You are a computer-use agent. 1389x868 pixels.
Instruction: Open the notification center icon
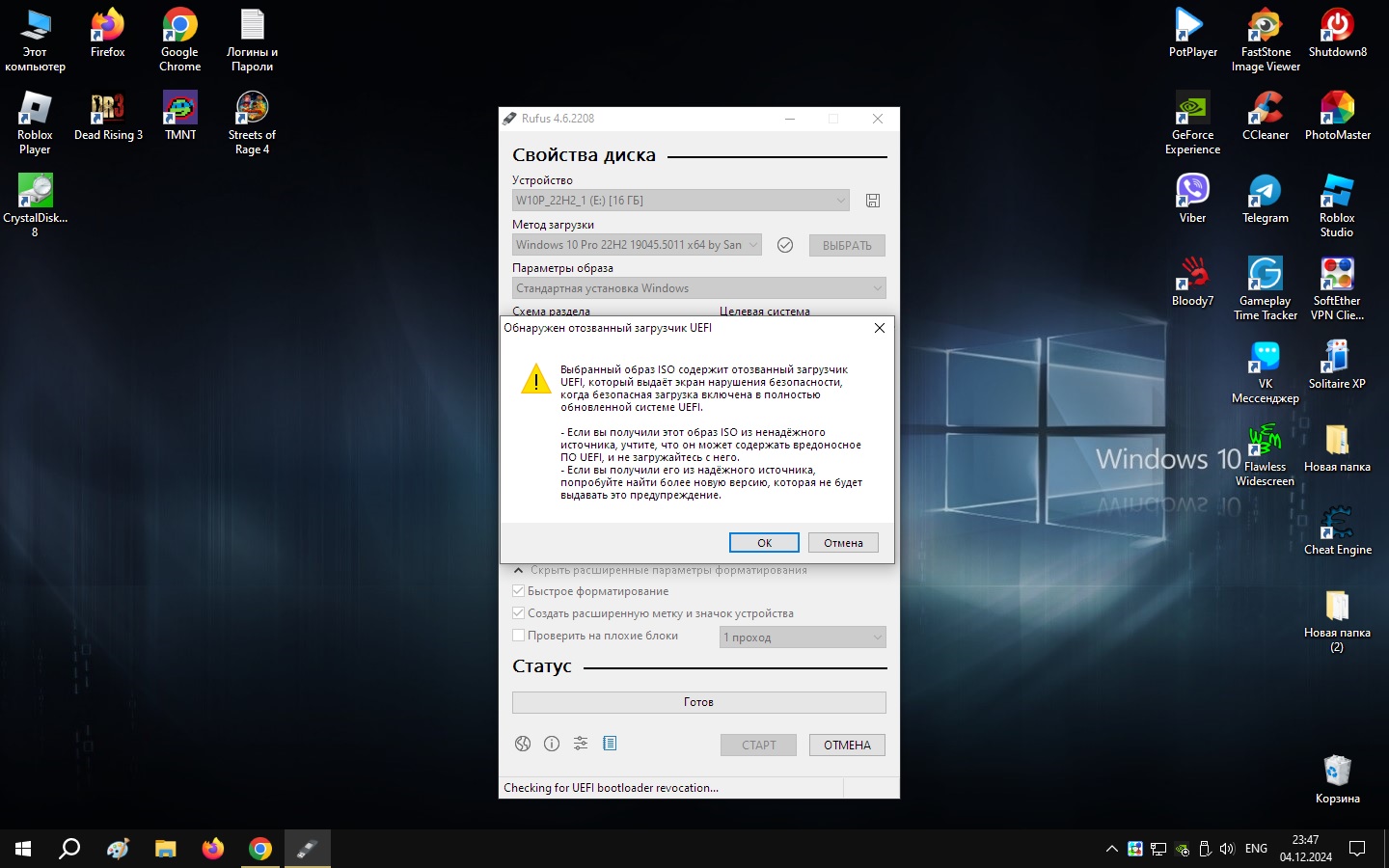(1357, 849)
